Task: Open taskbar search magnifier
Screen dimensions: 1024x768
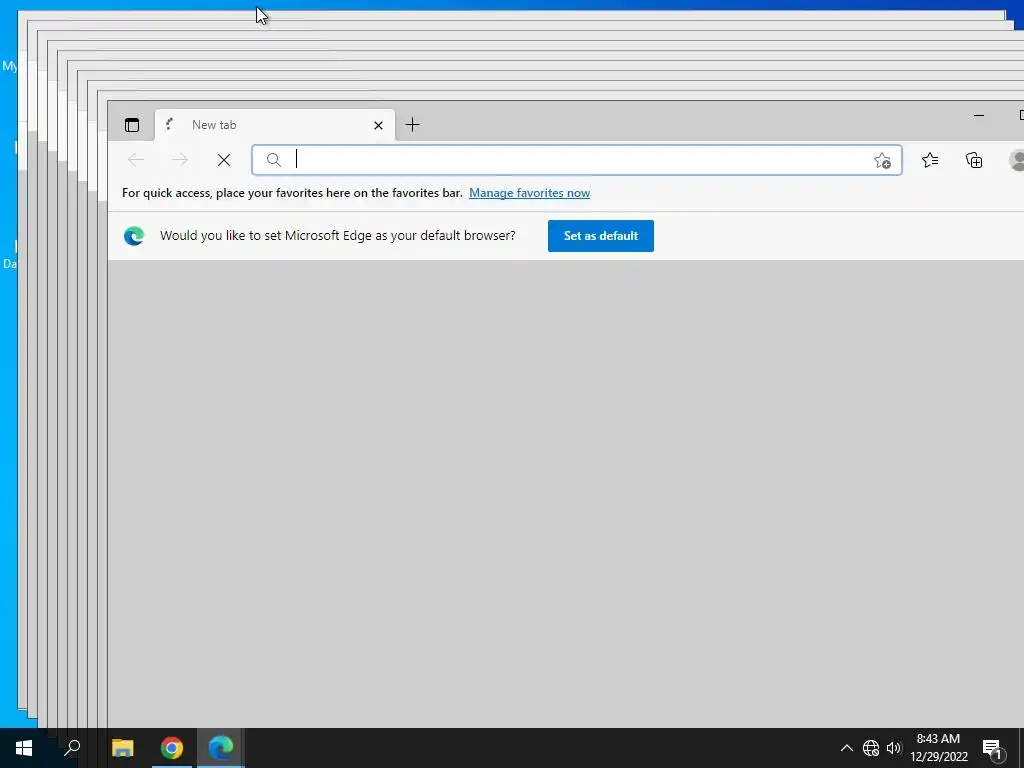Action: (x=72, y=748)
